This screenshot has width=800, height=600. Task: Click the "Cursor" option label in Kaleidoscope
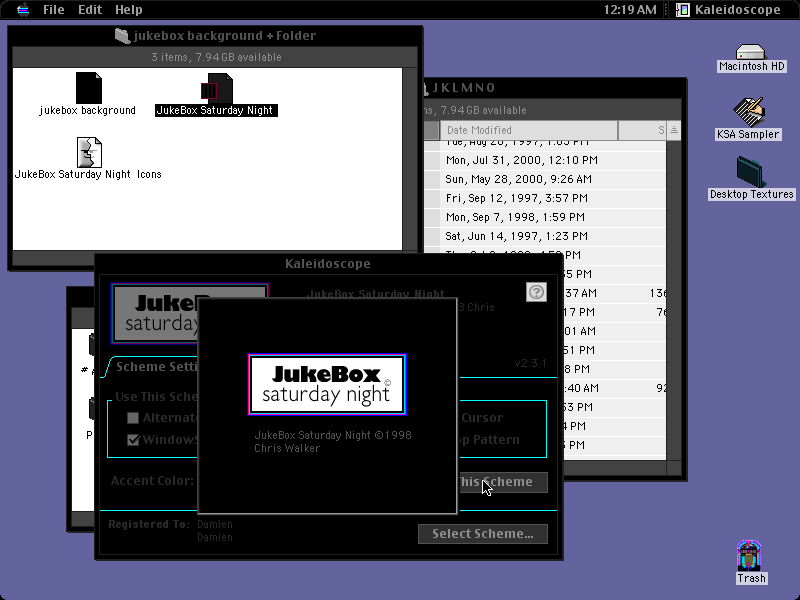point(482,418)
